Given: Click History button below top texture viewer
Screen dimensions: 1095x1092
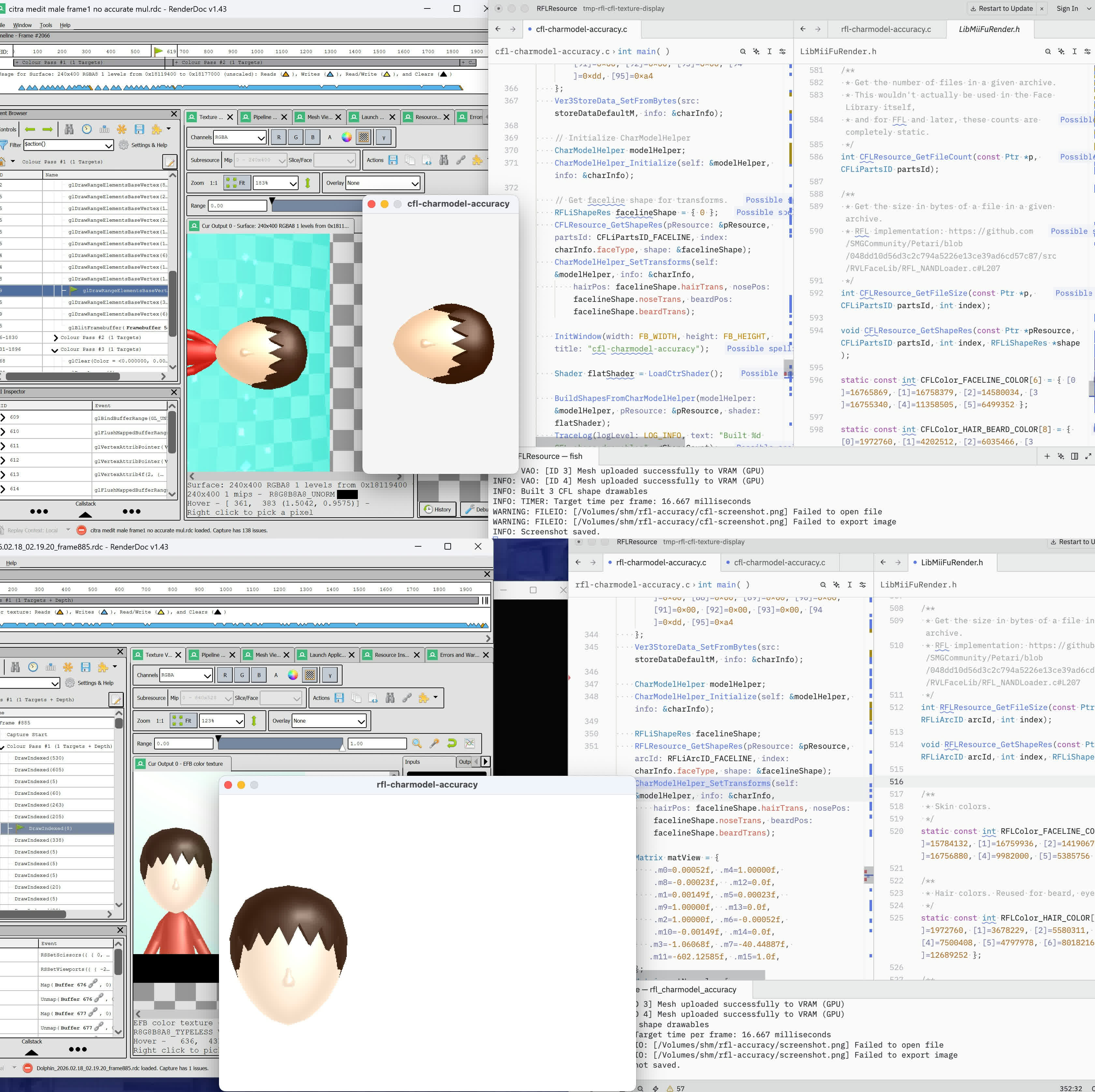Looking at the screenshot, I should pyautogui.click(x=438, y=509).
